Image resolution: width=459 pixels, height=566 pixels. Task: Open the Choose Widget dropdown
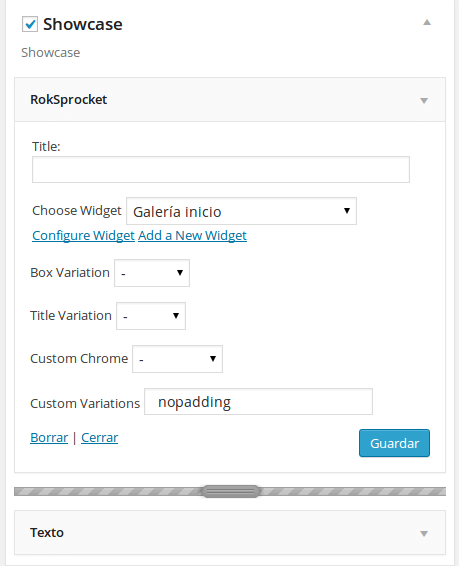pos(241,211)
